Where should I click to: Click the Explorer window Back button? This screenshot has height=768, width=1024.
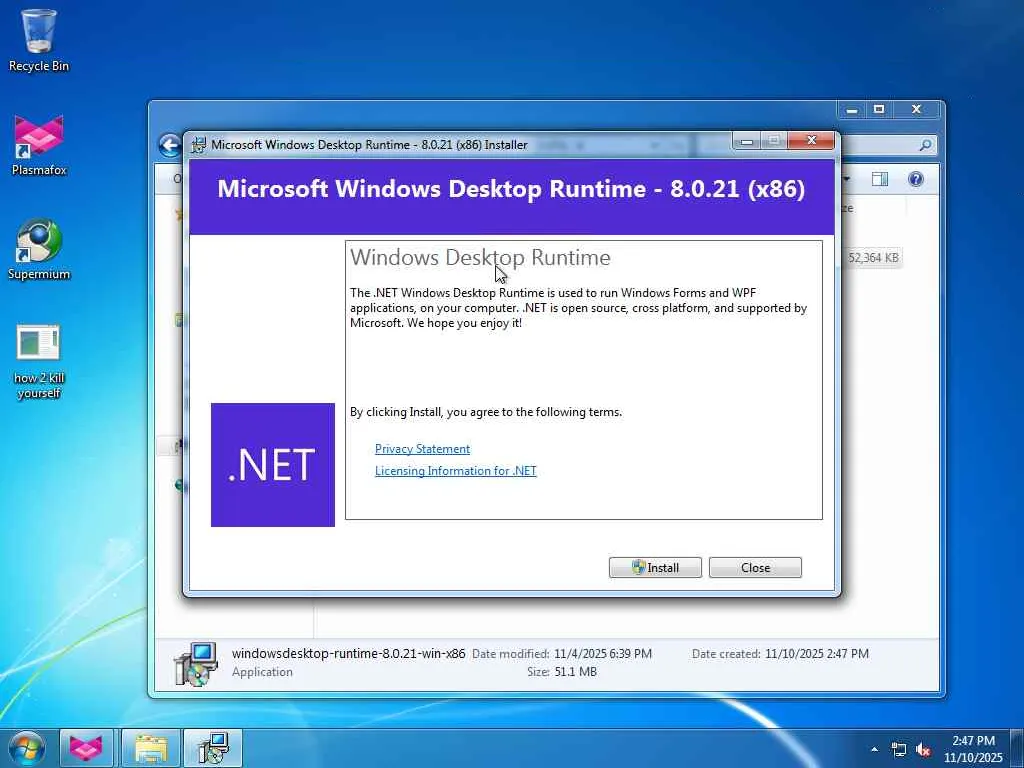(170, 145)
